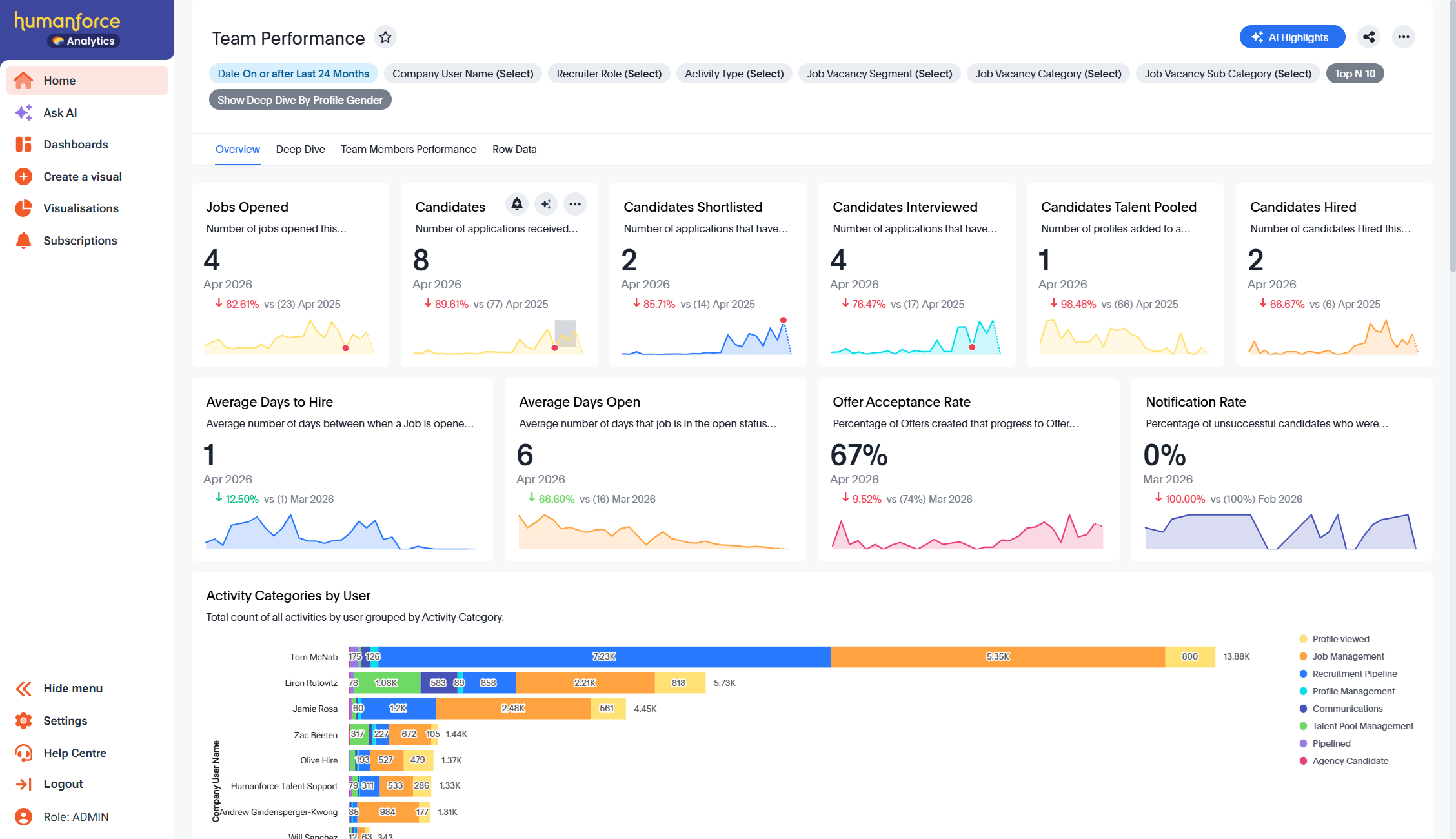Click the humanforce Analytics logo
This screenshot has width=1456, height=839.
[x=67, y=30]
